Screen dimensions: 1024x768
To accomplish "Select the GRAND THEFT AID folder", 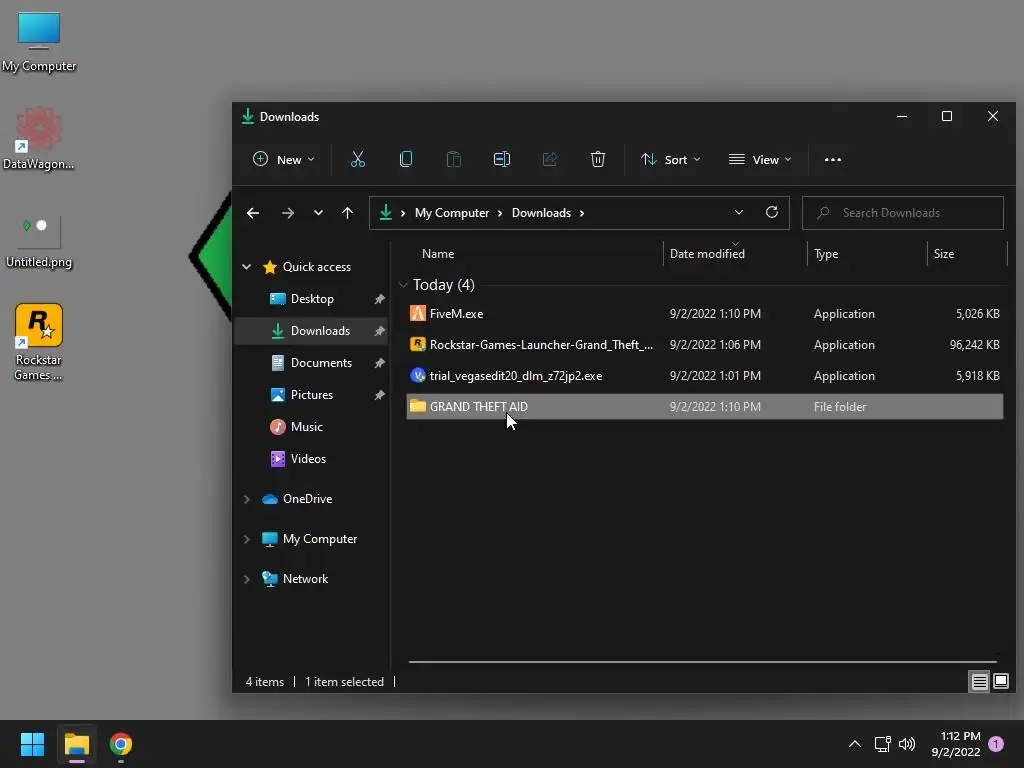I will [x=705, y=406].
